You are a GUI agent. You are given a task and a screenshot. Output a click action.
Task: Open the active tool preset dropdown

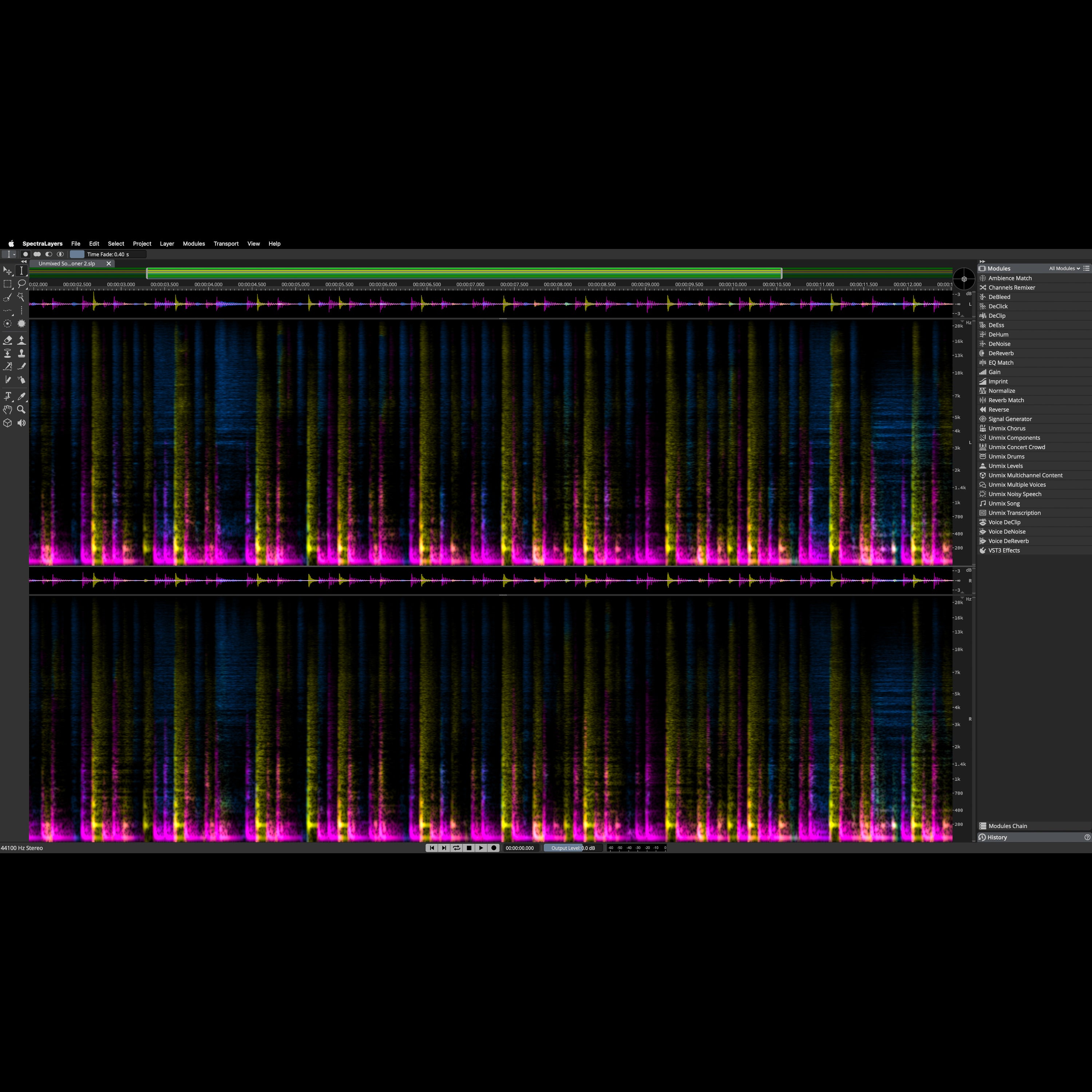pos(9,254)
